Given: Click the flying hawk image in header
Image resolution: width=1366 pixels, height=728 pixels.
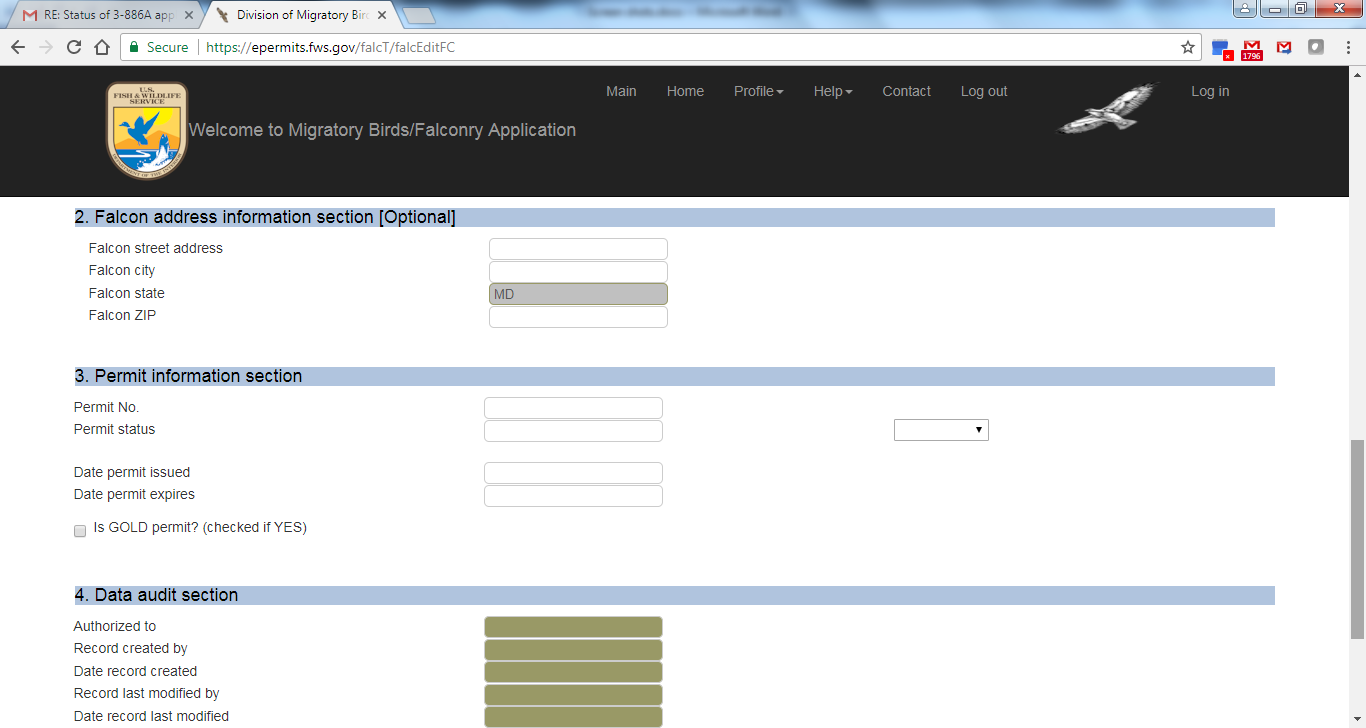Looking at the screenshot, I should pos(1108,108).
